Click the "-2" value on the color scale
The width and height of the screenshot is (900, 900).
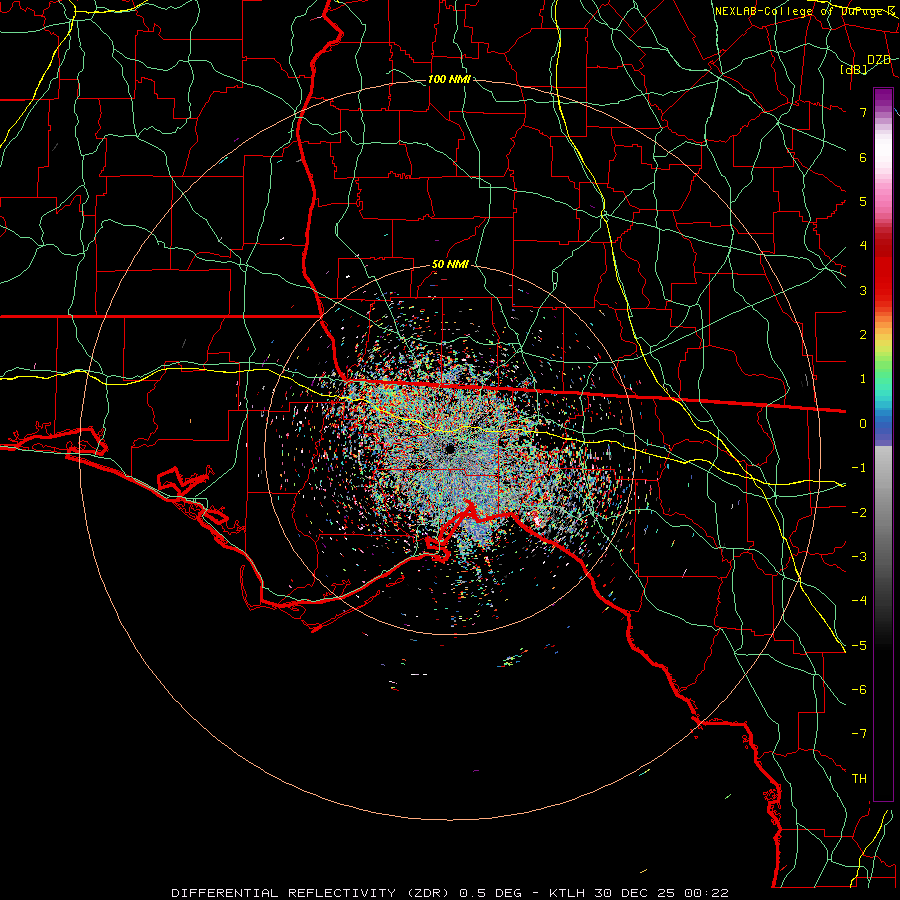click(x=859, y=513)
